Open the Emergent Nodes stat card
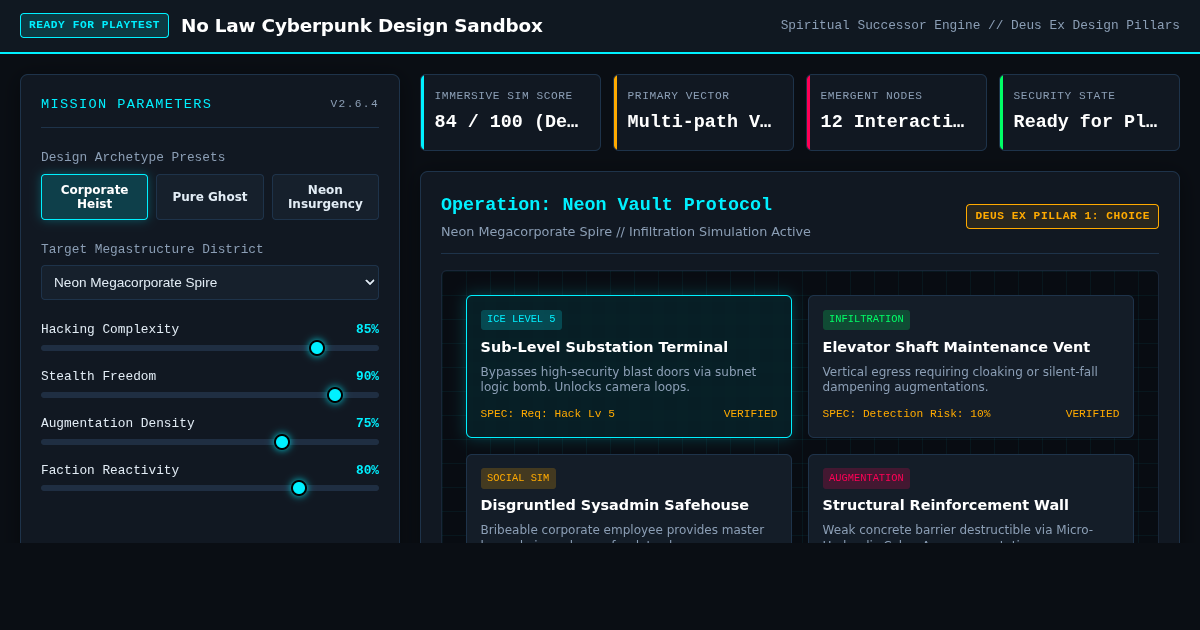 897,112
